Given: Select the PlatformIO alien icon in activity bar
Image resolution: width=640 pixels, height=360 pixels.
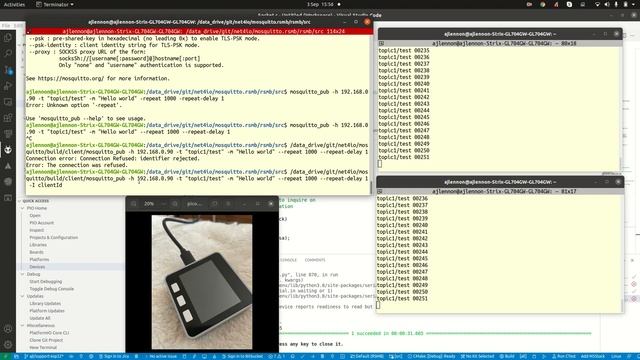Looking at the screenshot, I should 8,150.
